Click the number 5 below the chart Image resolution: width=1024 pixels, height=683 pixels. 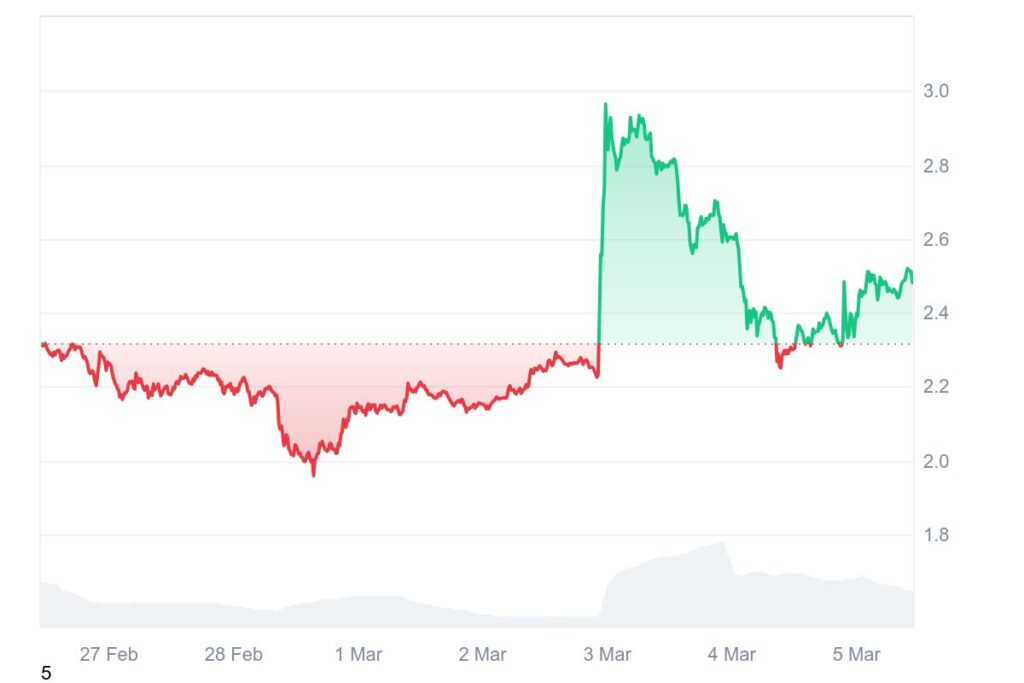46,673
